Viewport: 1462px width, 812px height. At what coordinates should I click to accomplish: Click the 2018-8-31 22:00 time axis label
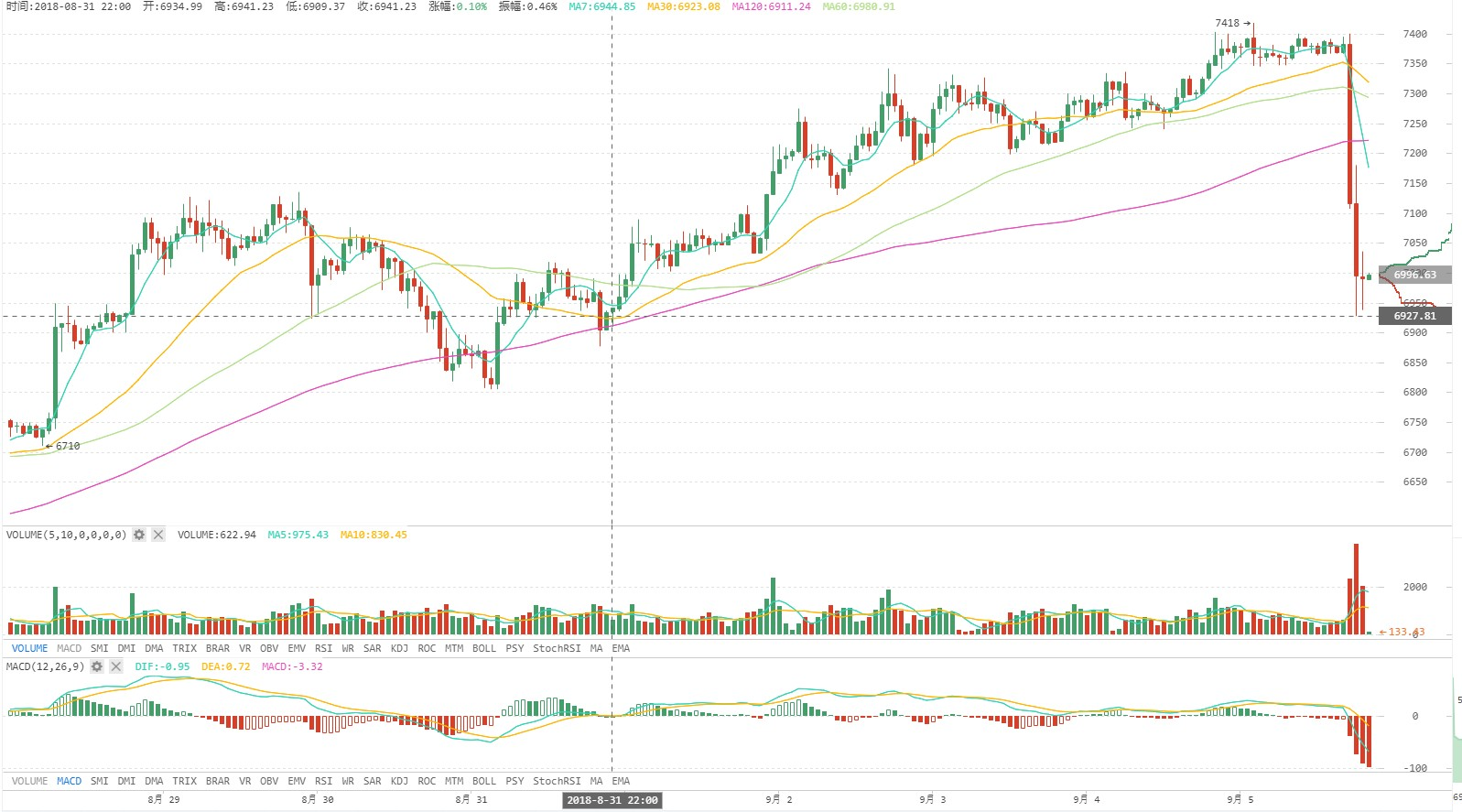pyautogui.click(x=612, y=800)
